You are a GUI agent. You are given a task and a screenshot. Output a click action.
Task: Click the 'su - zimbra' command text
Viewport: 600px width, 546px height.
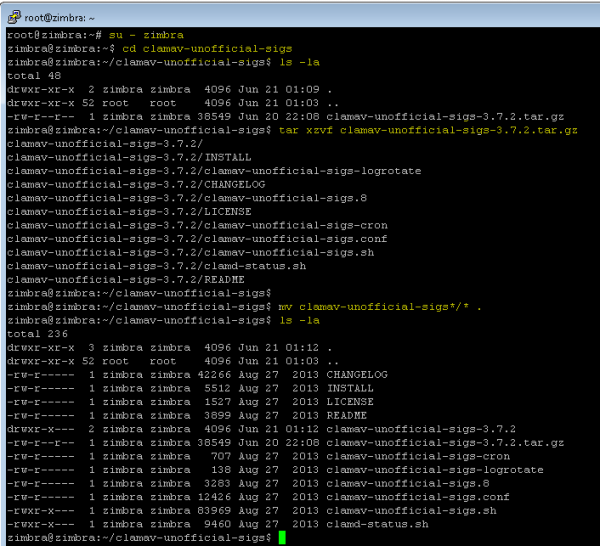tap(146, 35)
